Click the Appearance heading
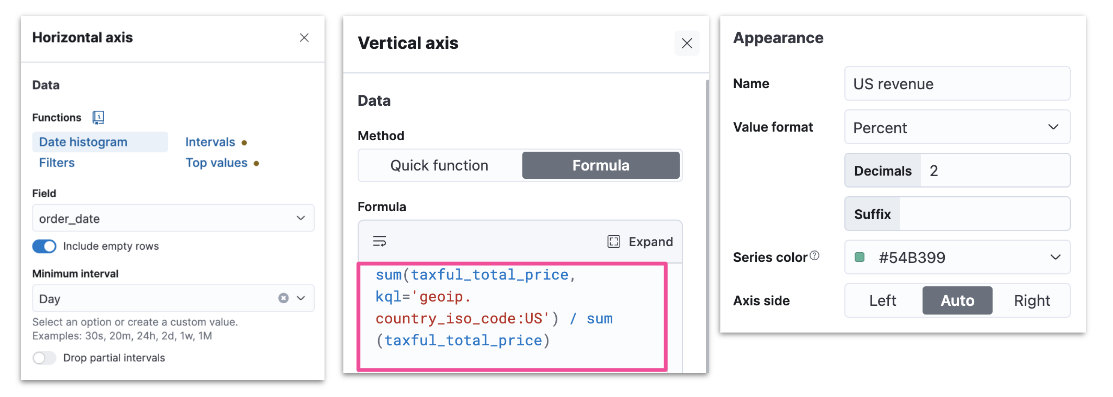 pyautogui.click(x=778, y=38)
